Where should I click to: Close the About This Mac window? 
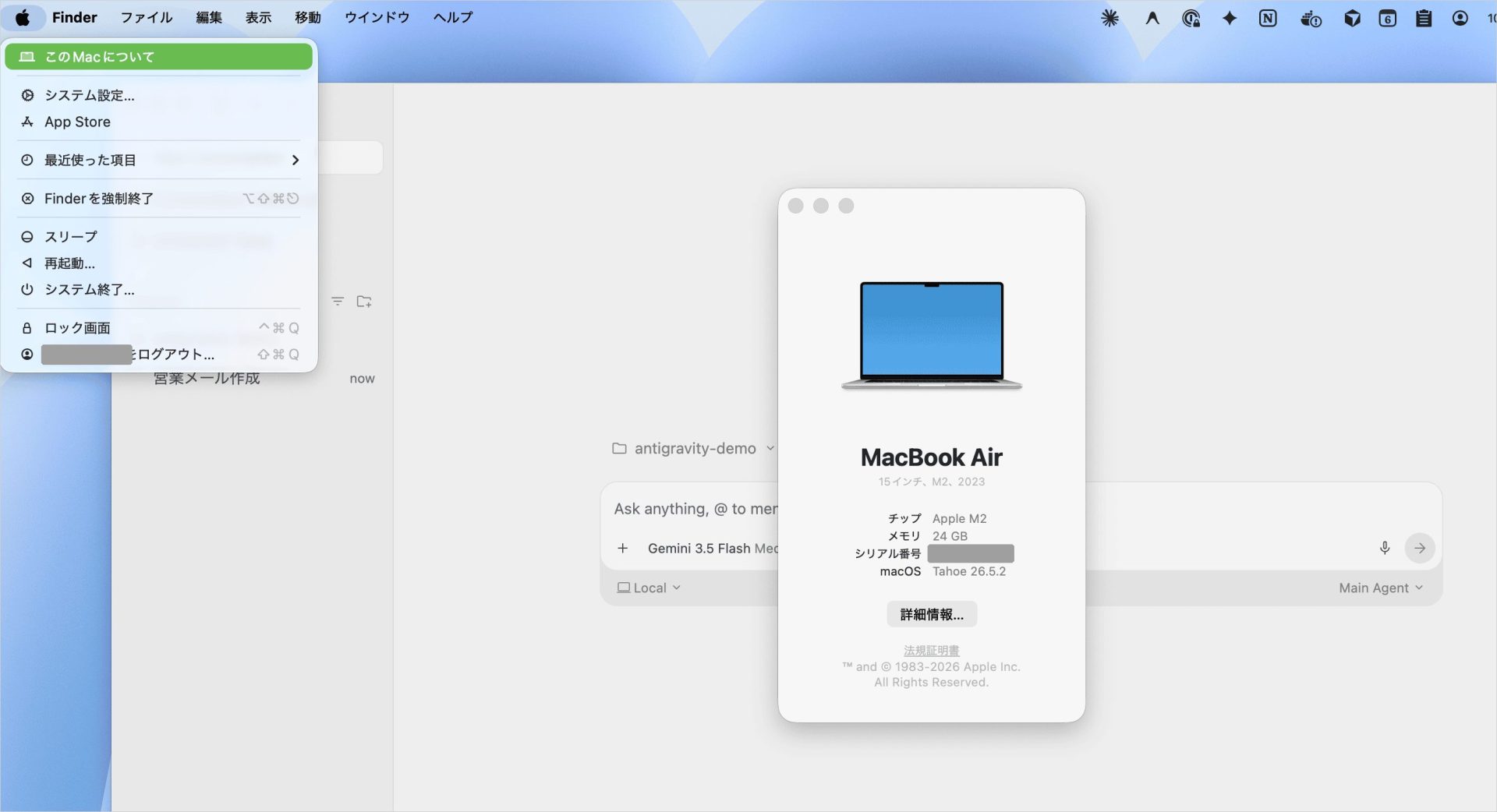(795, 206)
